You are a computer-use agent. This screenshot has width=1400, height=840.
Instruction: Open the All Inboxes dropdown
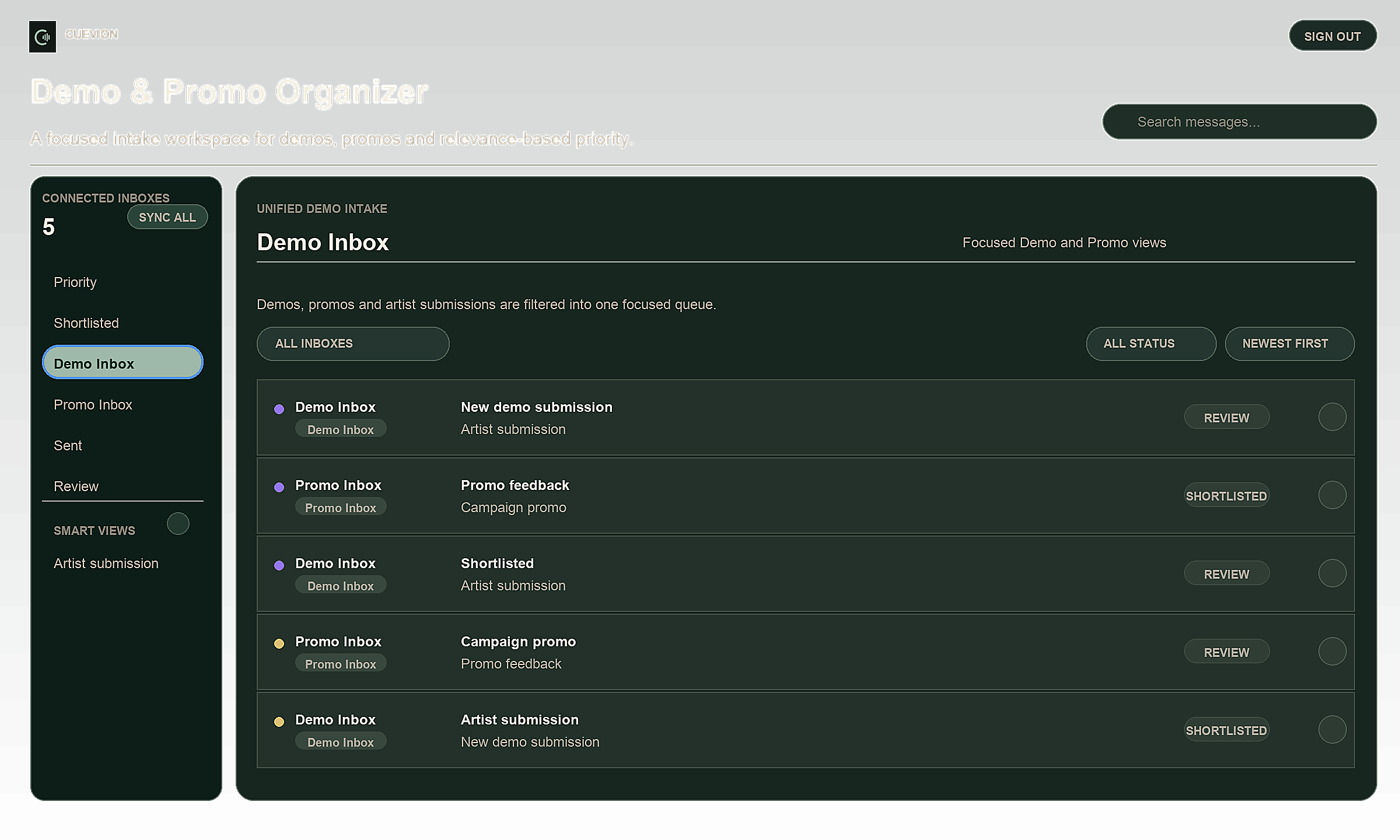click(353, 344)
